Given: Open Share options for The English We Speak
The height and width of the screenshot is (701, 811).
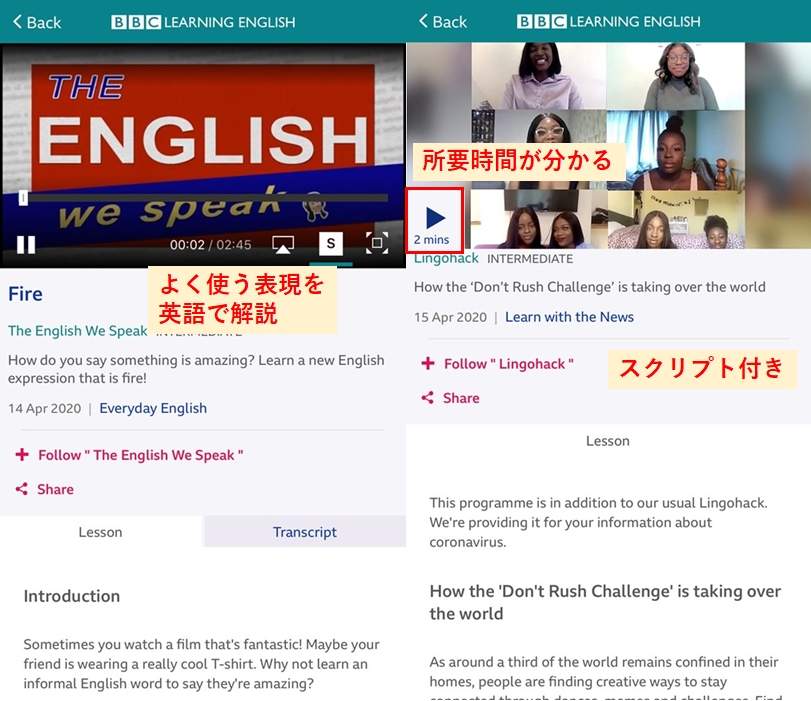Looking at the screenshot, I should click(50, 489).
